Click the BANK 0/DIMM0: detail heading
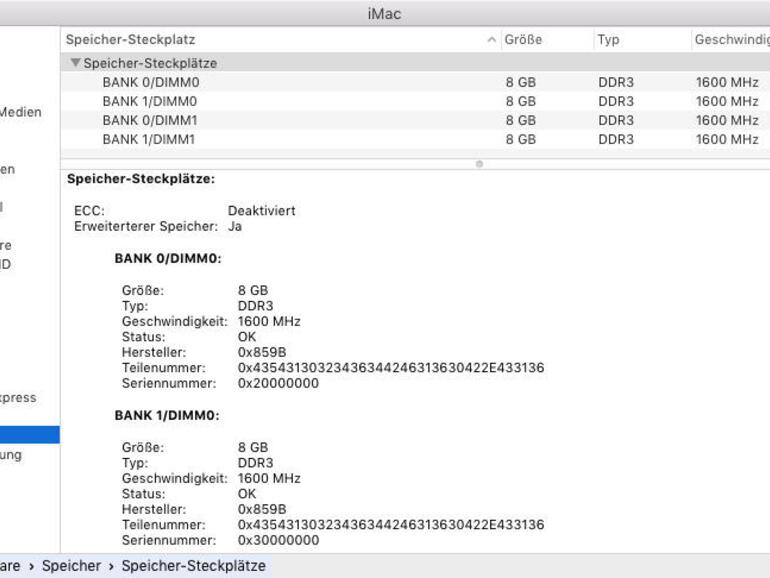Viewport: 770px width, 578px height. click(x=168, y=258)
